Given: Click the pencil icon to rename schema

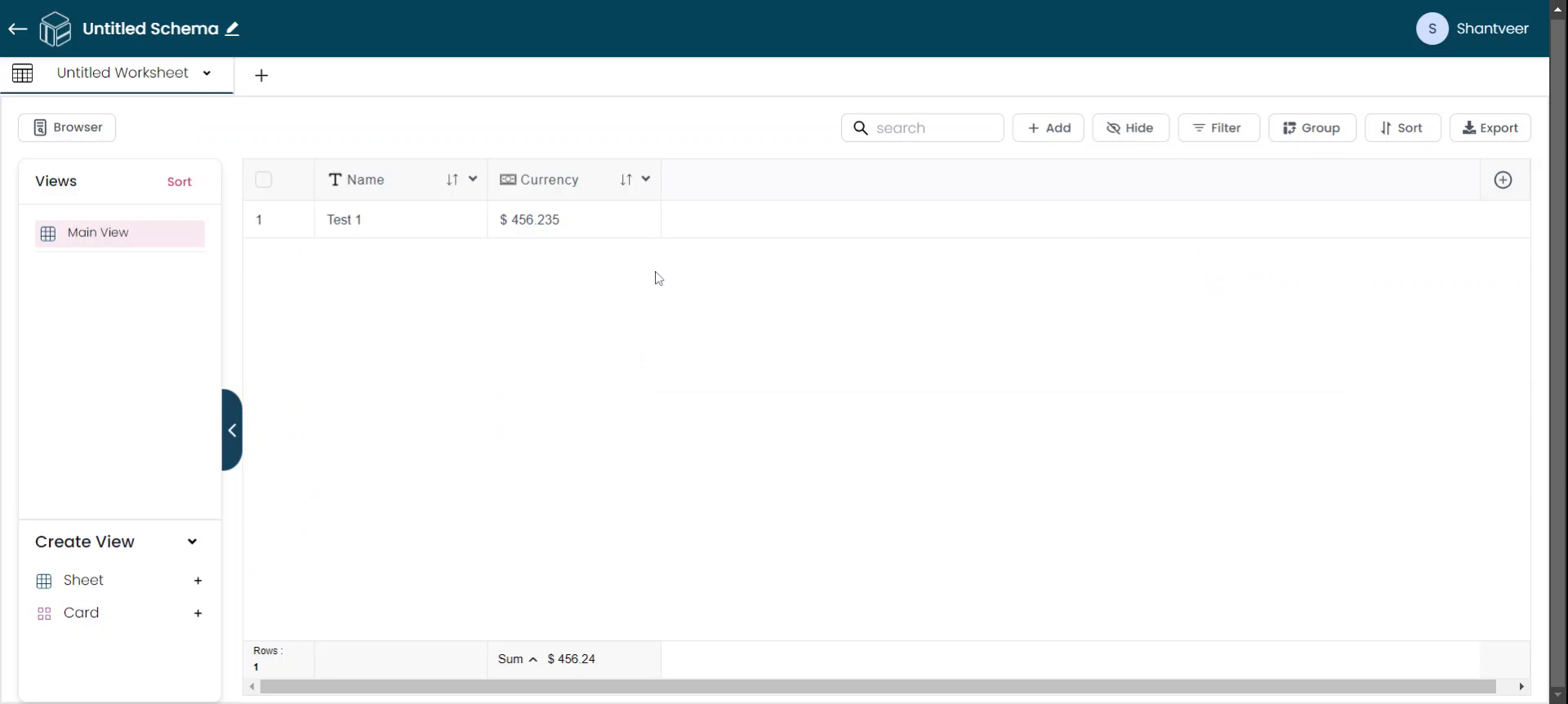Looking at the screenshot, I should coord(233,29).
